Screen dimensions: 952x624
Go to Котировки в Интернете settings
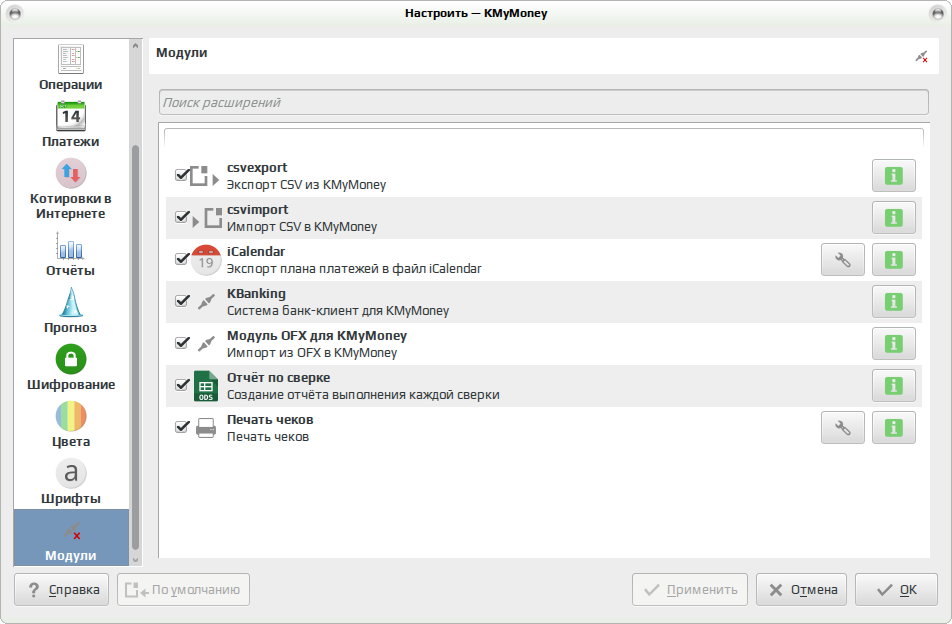[x=70, y=189]
